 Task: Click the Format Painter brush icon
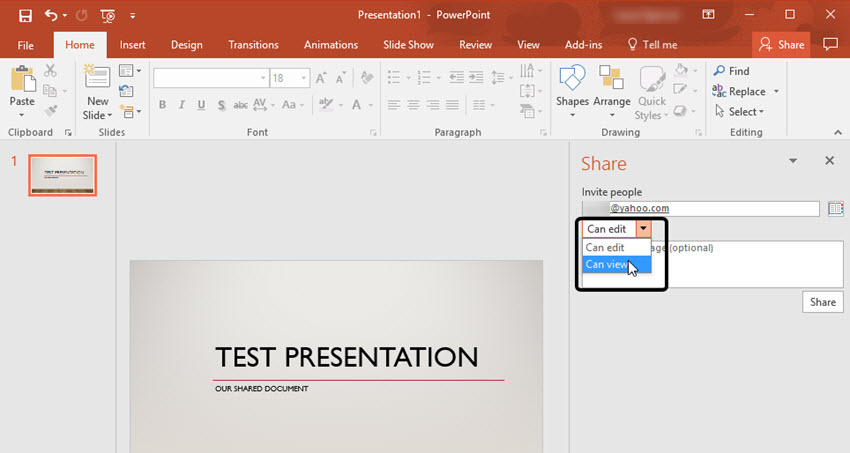(x=50, y=111)
